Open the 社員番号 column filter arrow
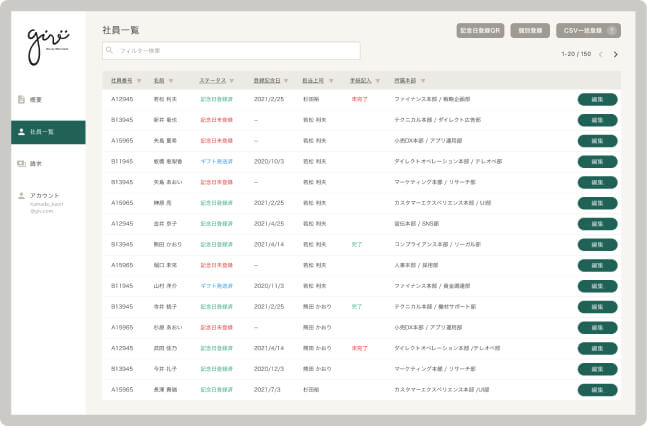647x426 pixels. pyautogui.click(x=139, y=80)
